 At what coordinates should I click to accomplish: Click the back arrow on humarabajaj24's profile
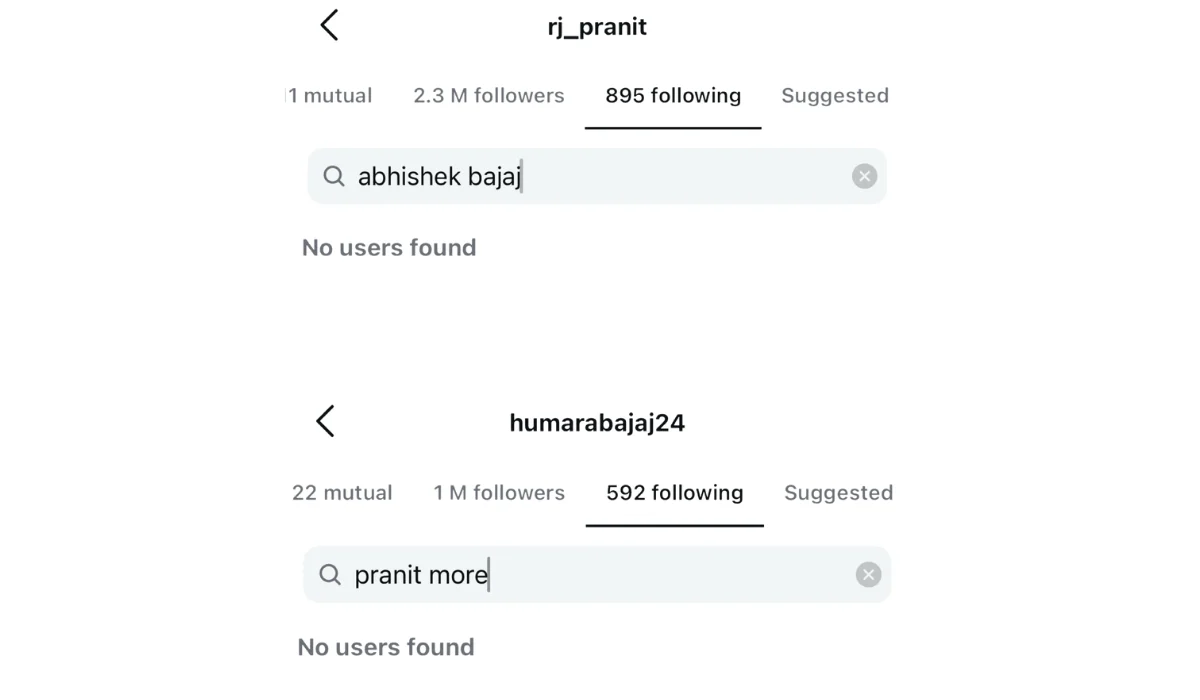[x=324, y=421]
